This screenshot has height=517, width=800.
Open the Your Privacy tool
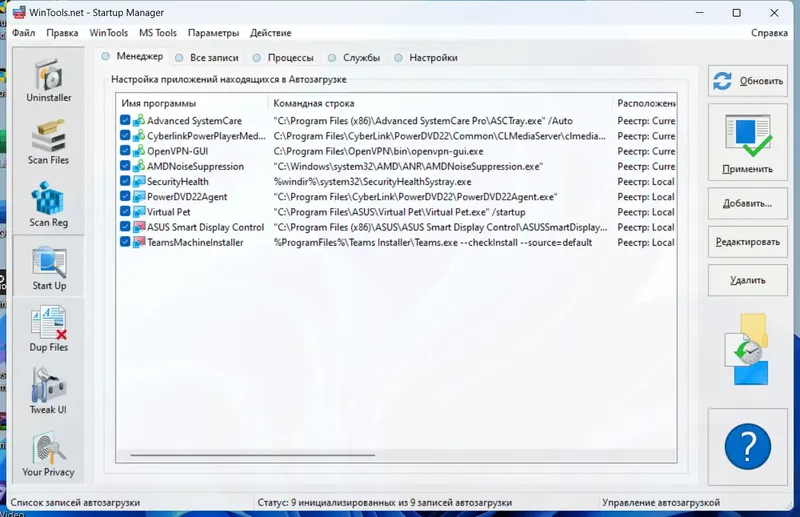coord(48,454)
